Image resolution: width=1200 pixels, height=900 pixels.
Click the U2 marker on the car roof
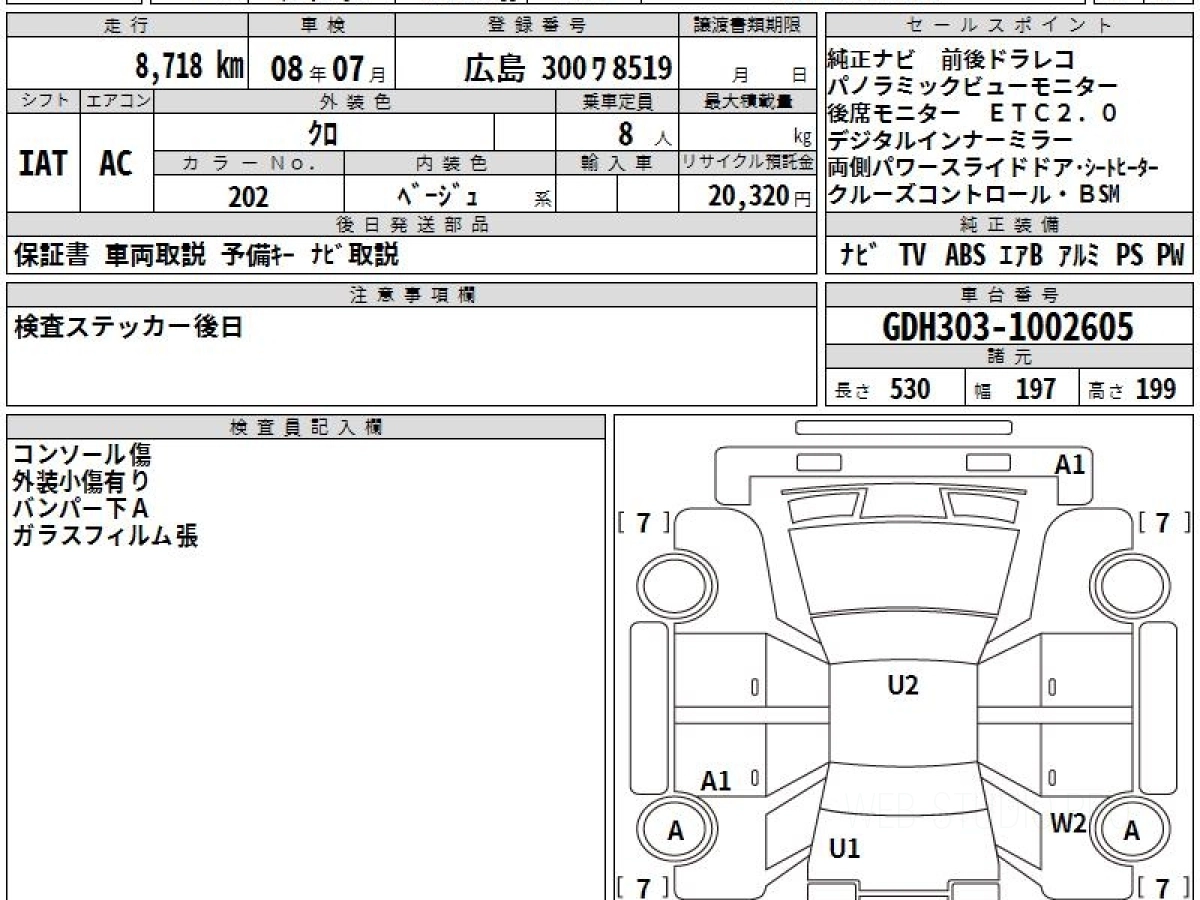pos(902,686)
